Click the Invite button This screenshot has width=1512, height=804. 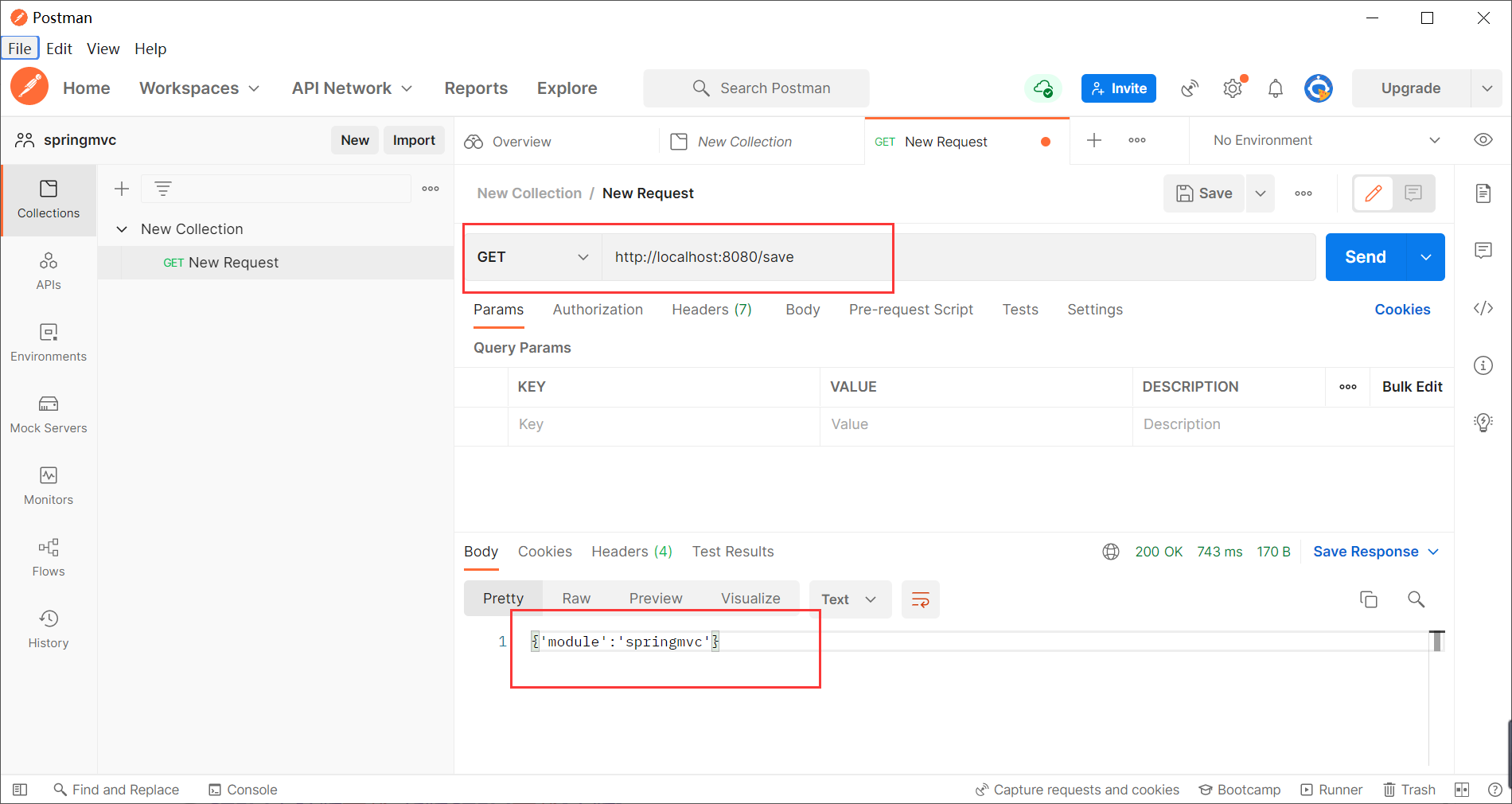pyautogui.click(x=1119, y=88)
